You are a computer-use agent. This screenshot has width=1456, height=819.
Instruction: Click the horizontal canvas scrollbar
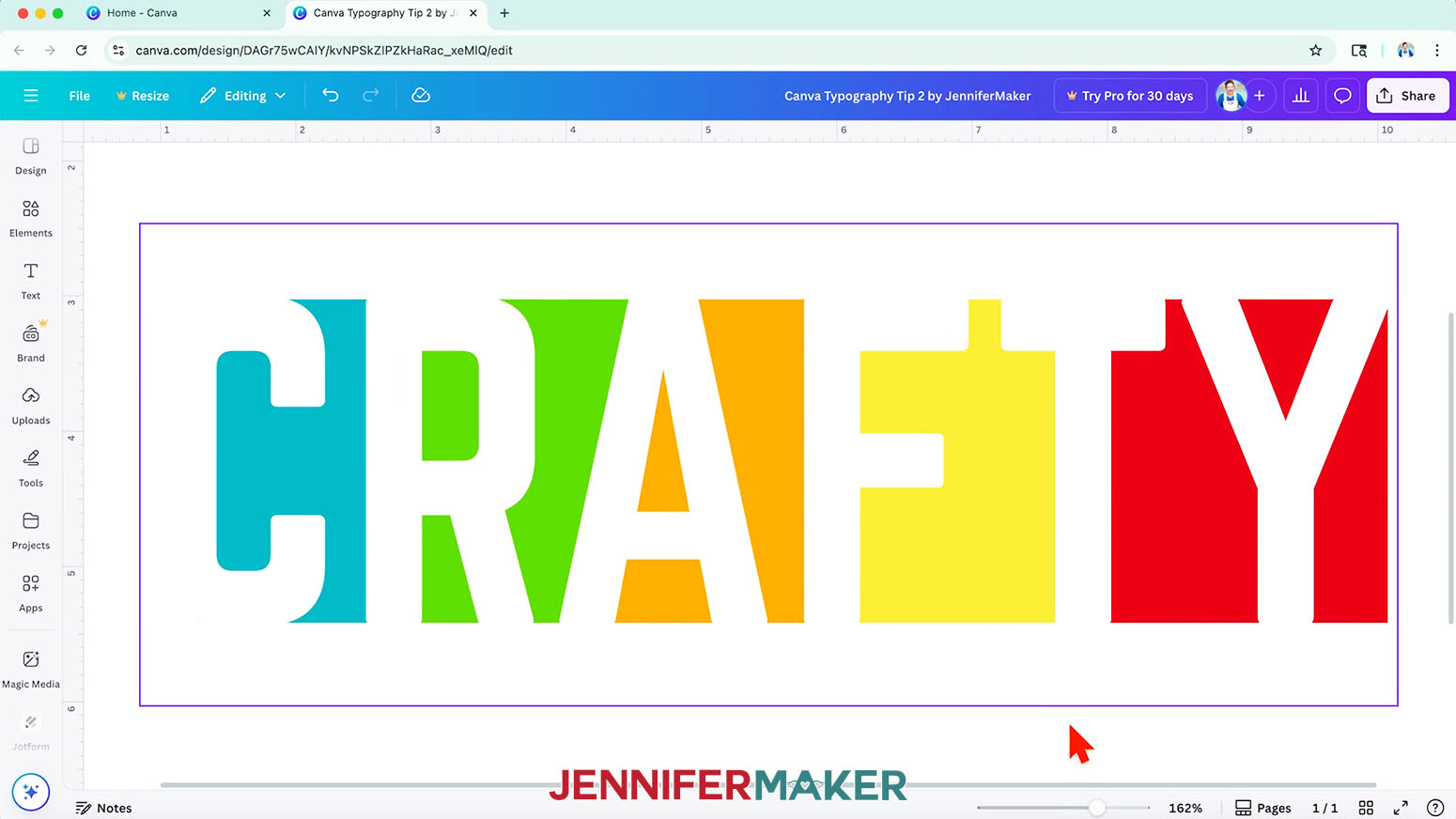[x=767, y=784]
